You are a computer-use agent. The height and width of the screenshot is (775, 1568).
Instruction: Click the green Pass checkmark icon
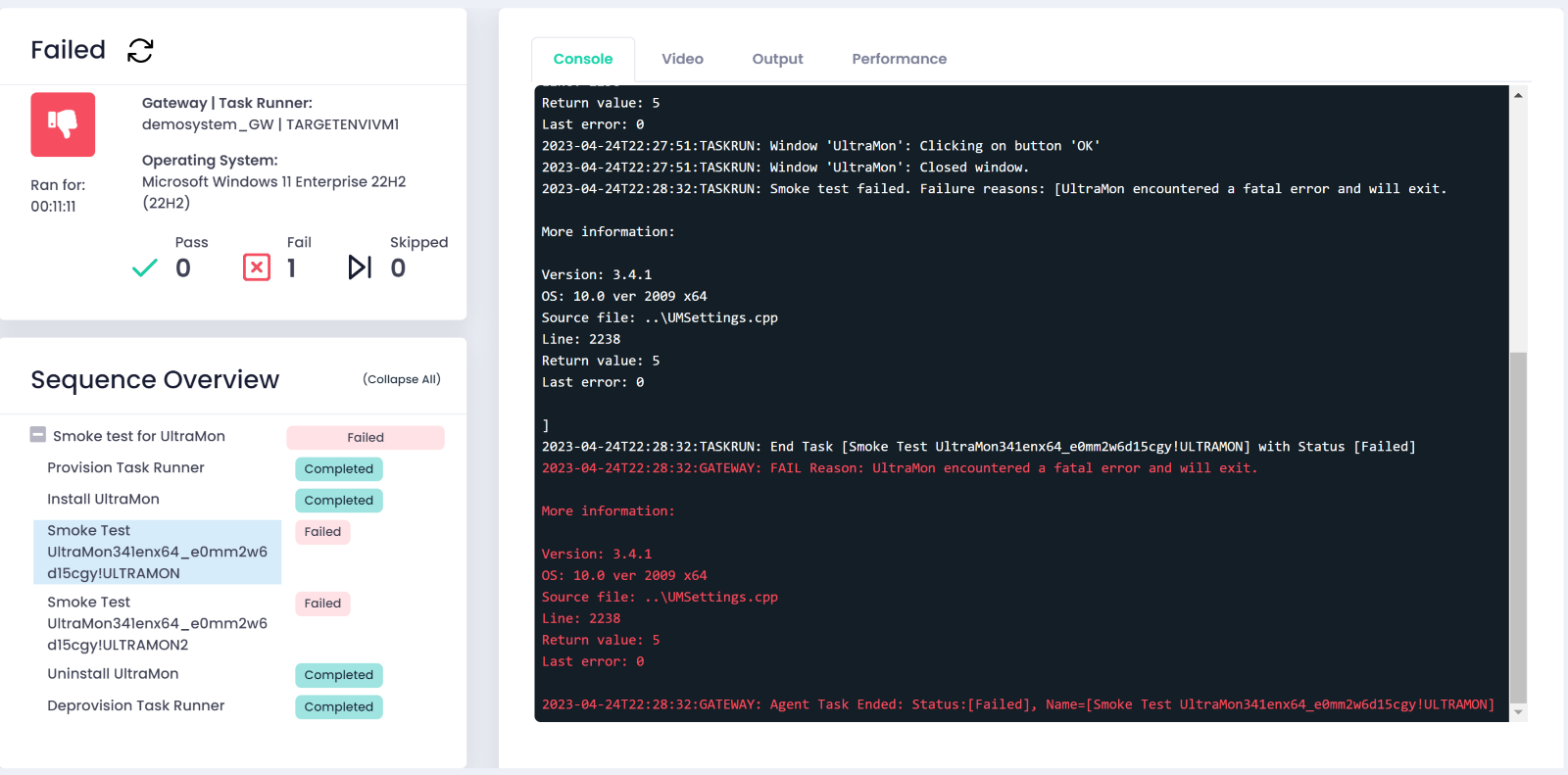click(x=145, y=267)
